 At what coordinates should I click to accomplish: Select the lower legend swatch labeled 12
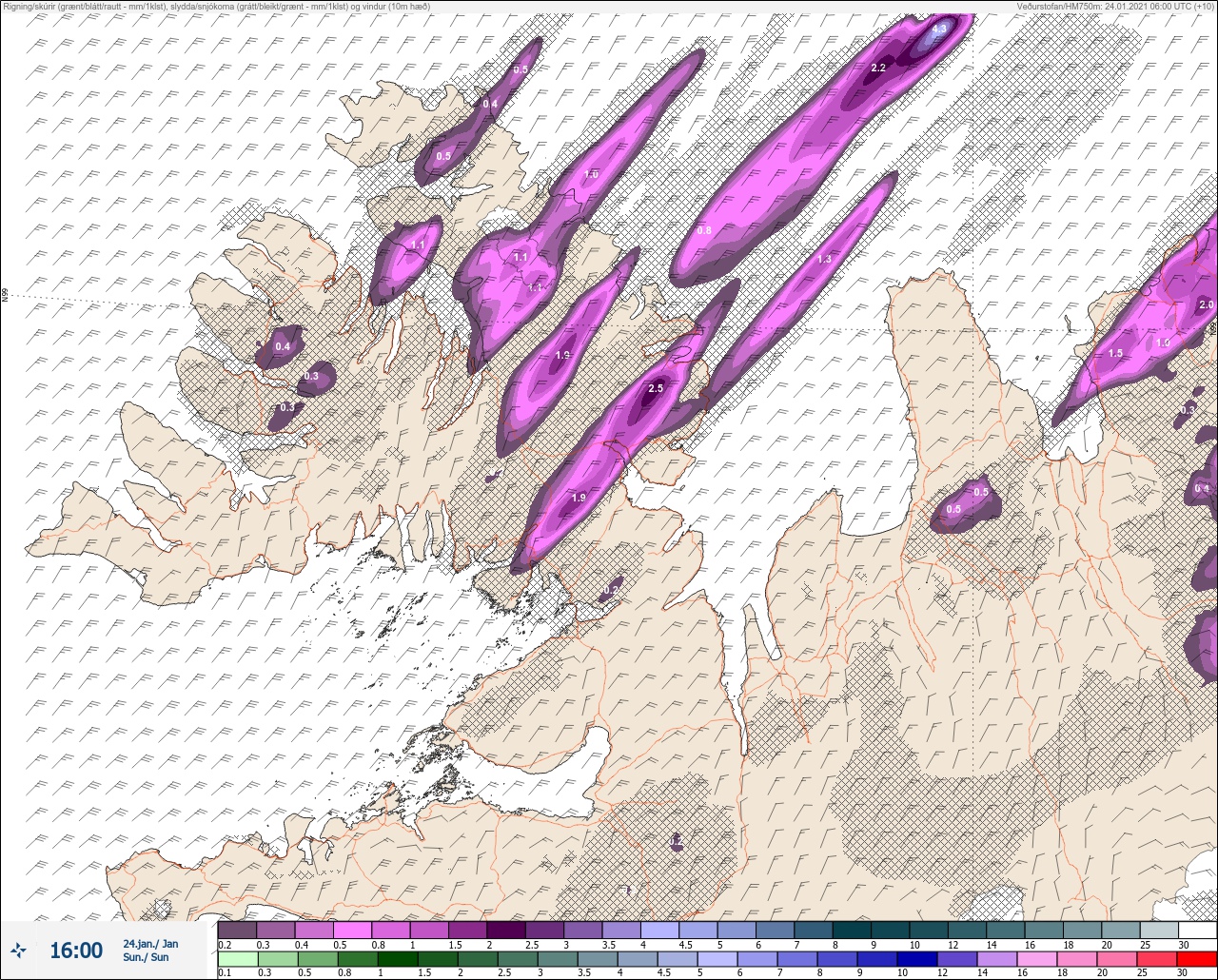tap(956, 959)
